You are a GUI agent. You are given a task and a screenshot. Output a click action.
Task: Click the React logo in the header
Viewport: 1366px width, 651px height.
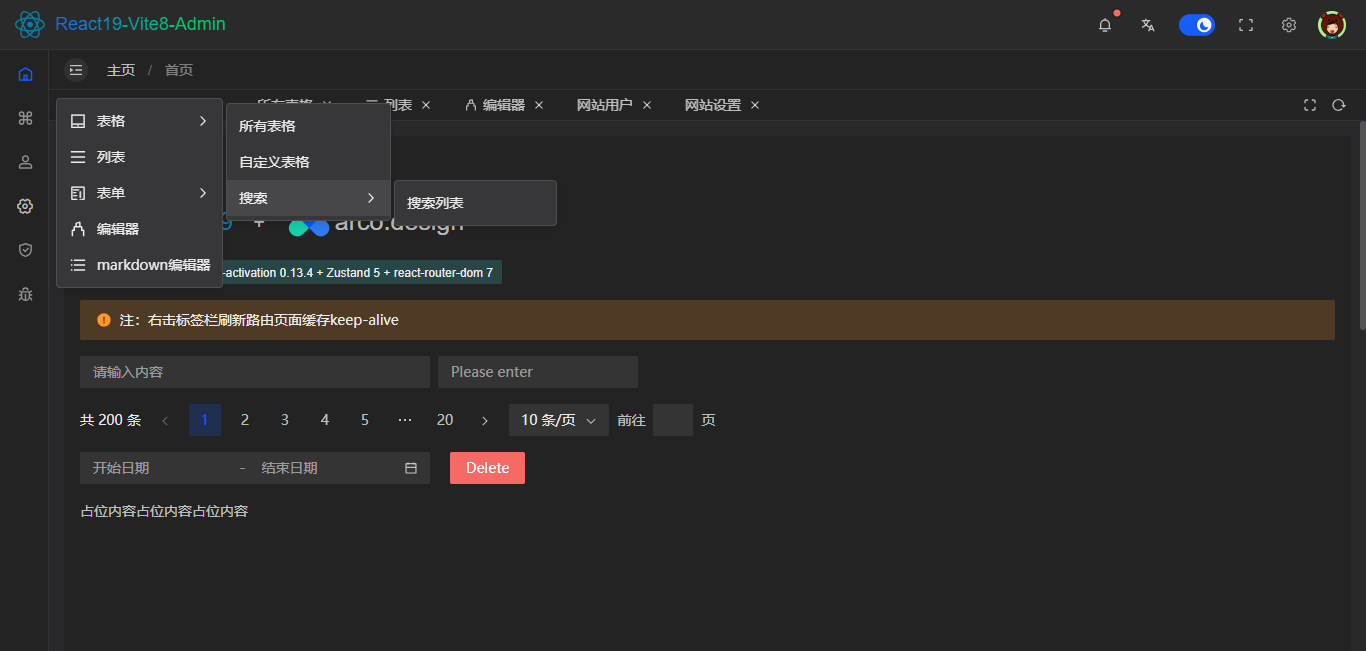(30, 24)
